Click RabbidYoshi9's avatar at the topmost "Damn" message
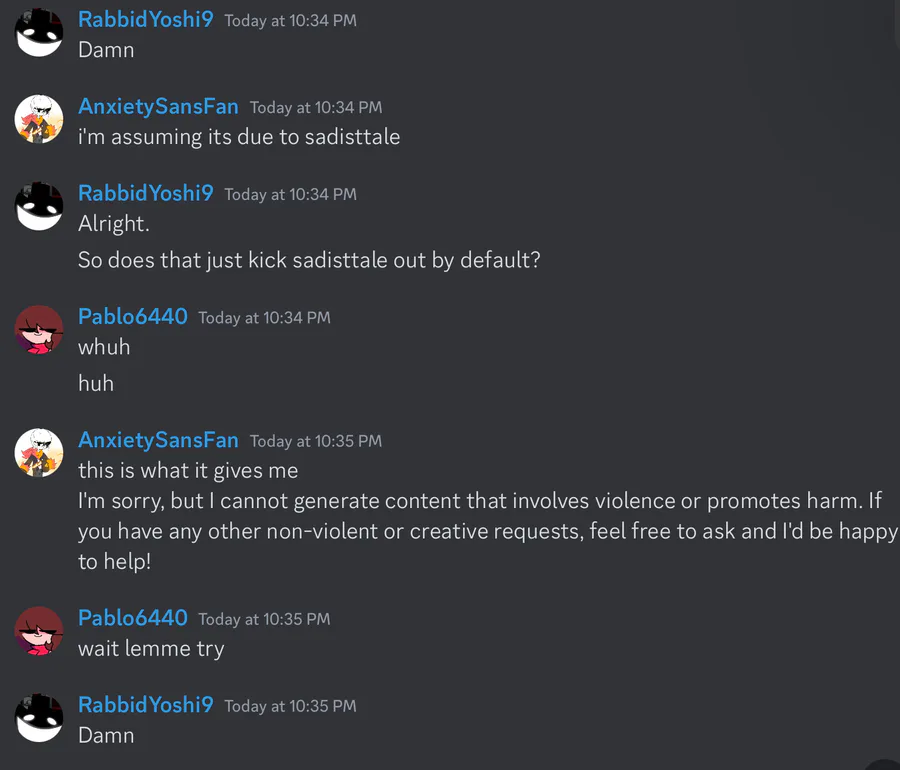The height and width of the screenshot is (770, 900). click(40, 33)
